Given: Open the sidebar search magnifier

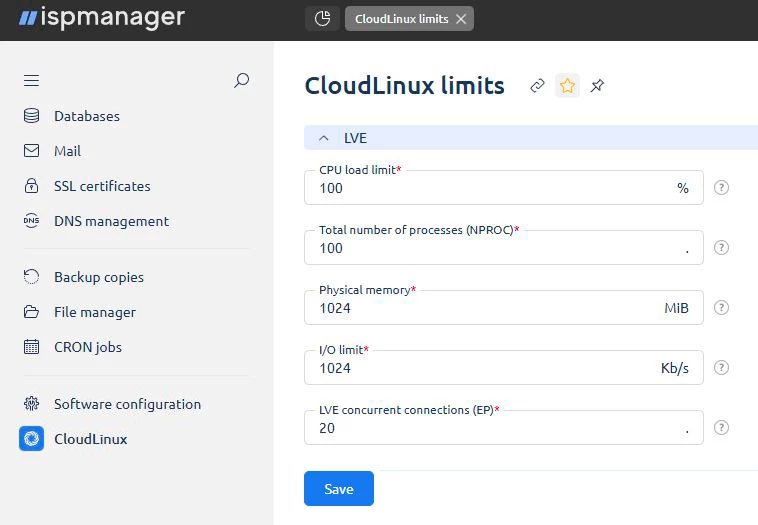Looking at the screenshot, I should [241, 80].
